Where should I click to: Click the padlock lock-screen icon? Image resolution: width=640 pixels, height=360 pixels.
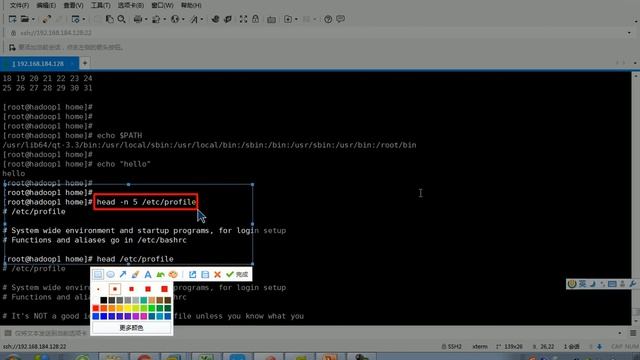pos(256,19)
